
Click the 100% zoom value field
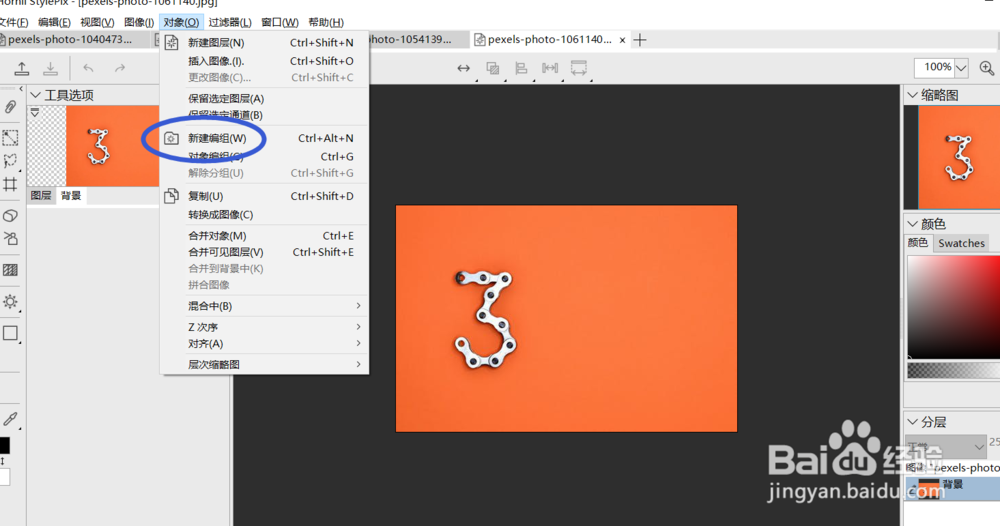(935, 68)
